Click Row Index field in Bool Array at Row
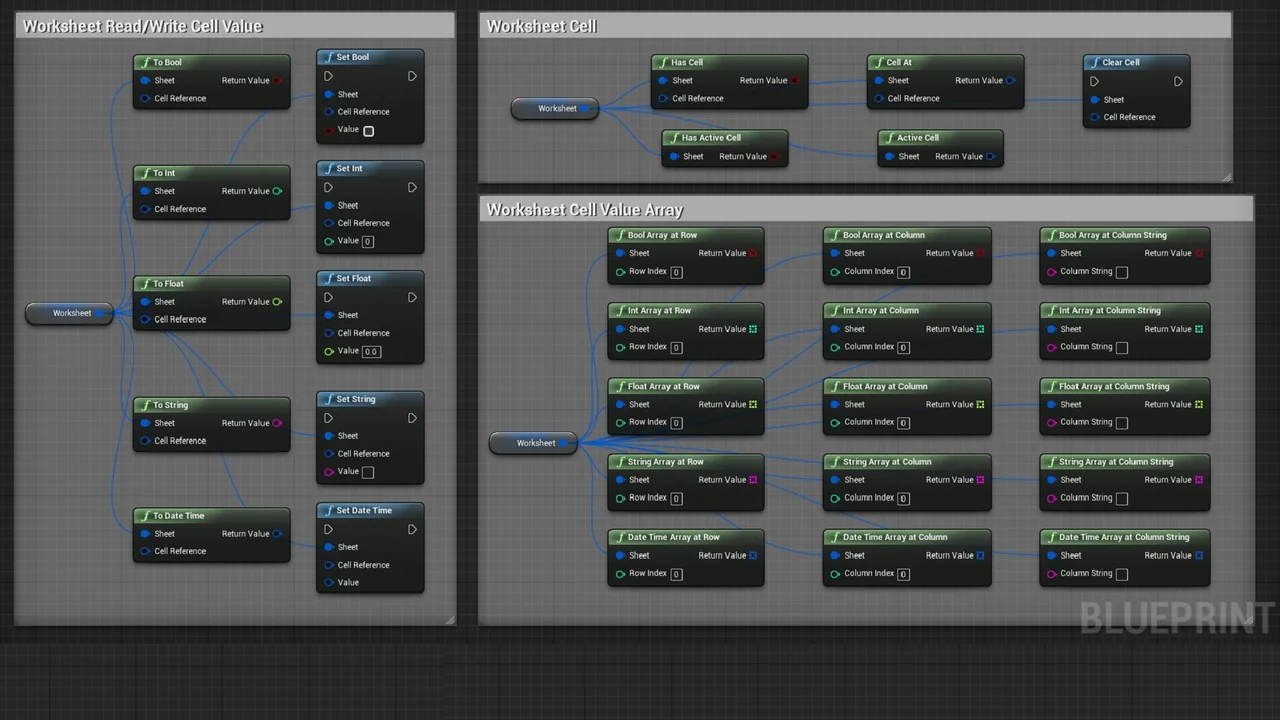1280x720 pixels. (677, 272)
